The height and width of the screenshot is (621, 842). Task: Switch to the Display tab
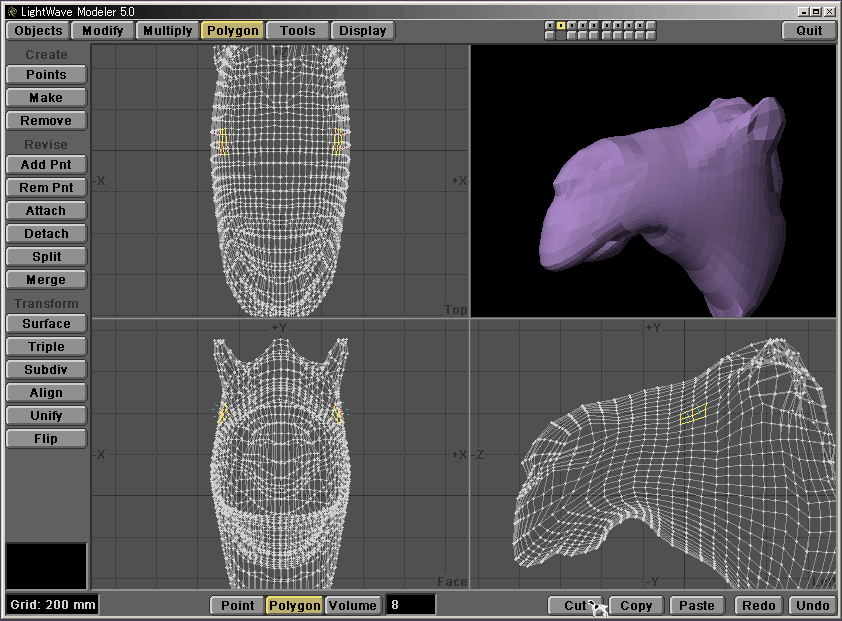[362, 30]
